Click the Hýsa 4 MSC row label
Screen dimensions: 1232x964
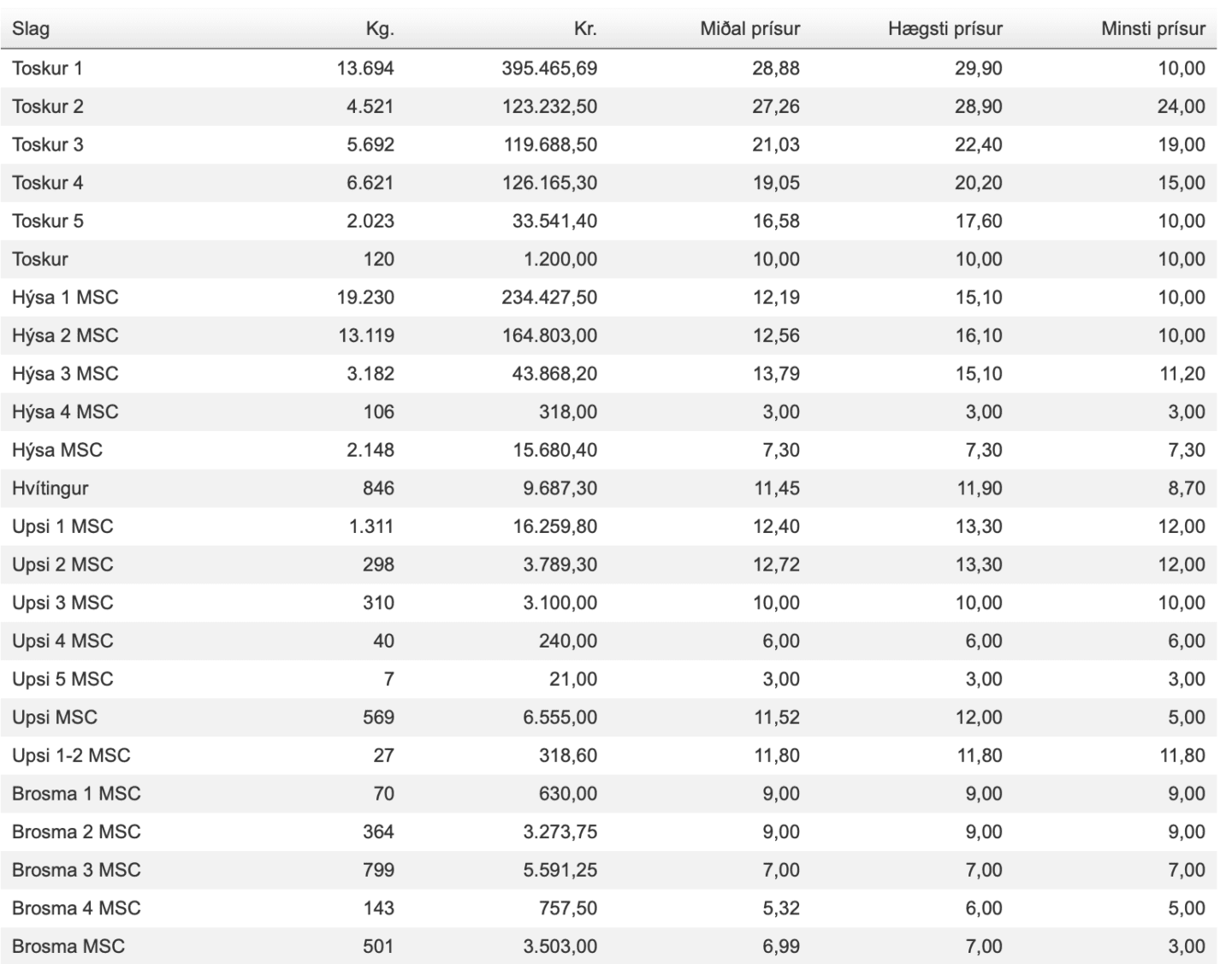[65, 412]
